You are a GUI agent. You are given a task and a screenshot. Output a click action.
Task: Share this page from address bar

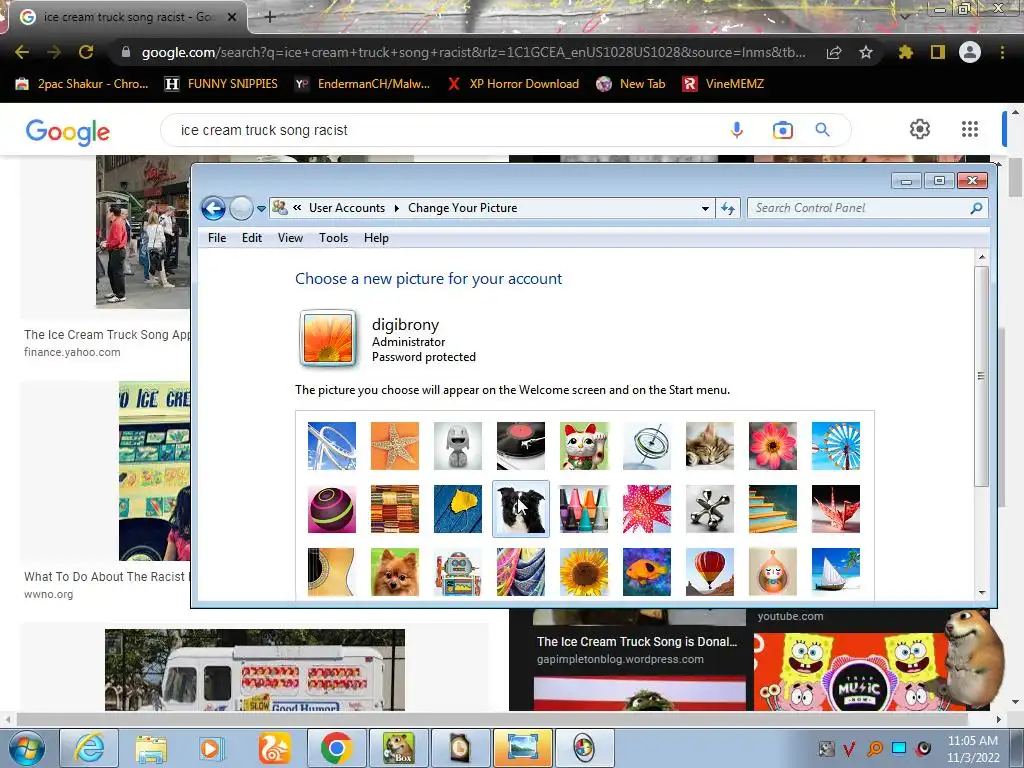coord(834,52)
